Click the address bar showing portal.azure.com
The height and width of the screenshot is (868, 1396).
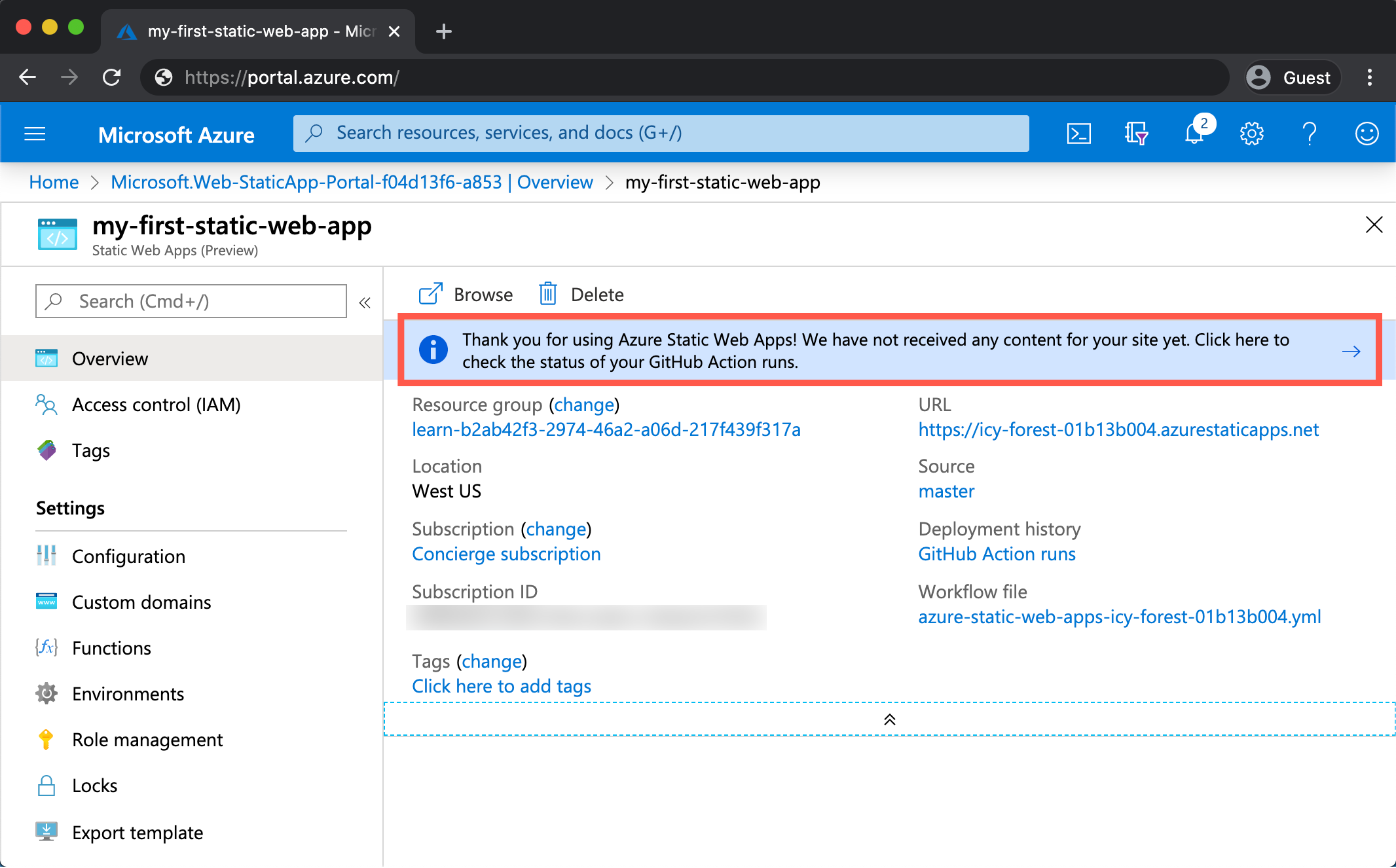[x=684, y=77]
